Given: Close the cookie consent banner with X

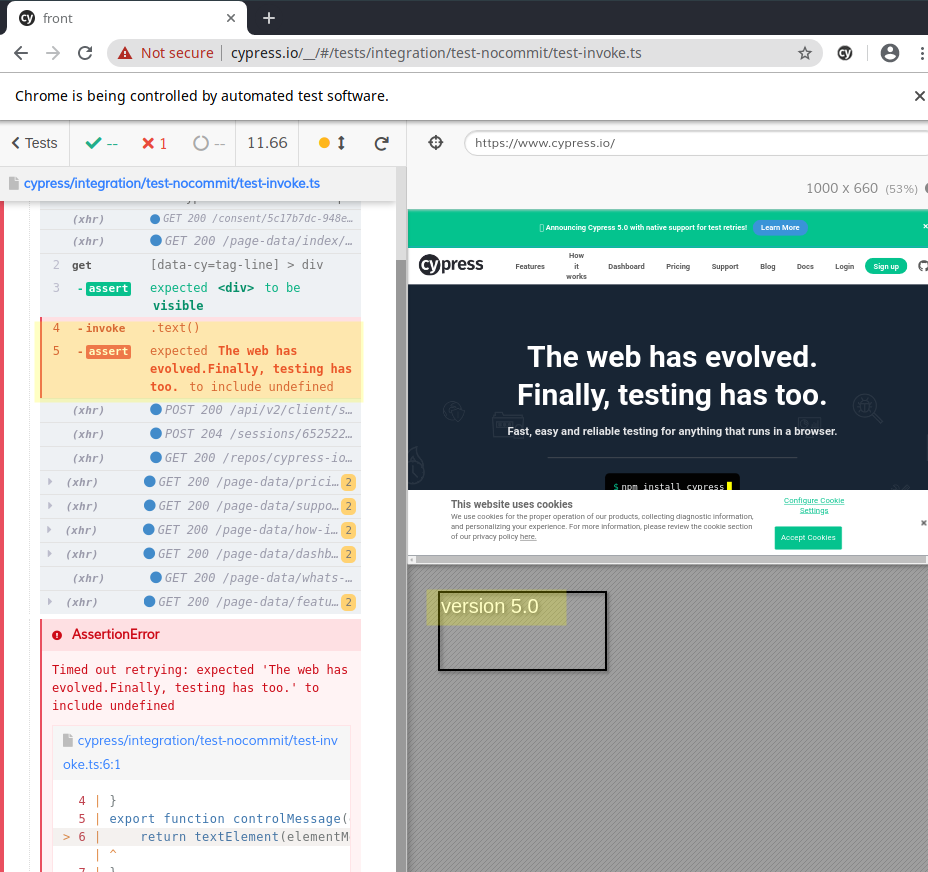Looking at the screenshot, I should (x=923, y=523).
